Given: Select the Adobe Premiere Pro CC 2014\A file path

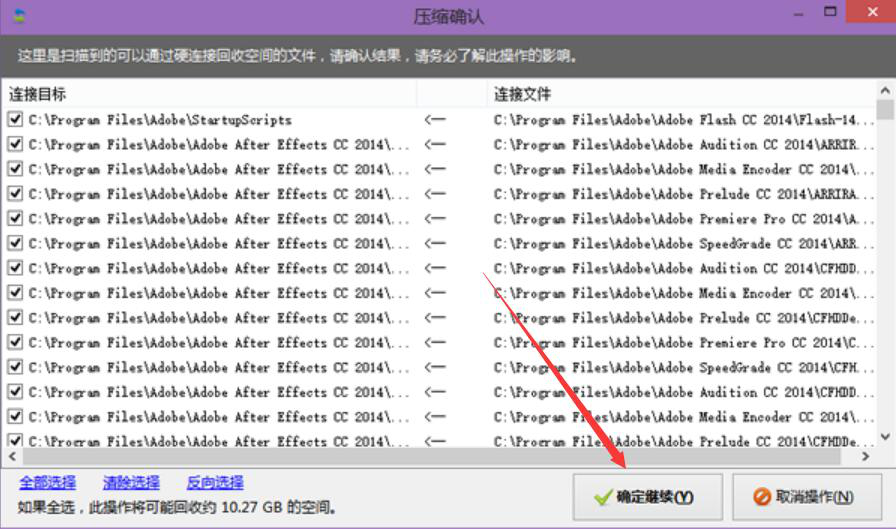Looking at the screenshot, I should tap(683, 219).
